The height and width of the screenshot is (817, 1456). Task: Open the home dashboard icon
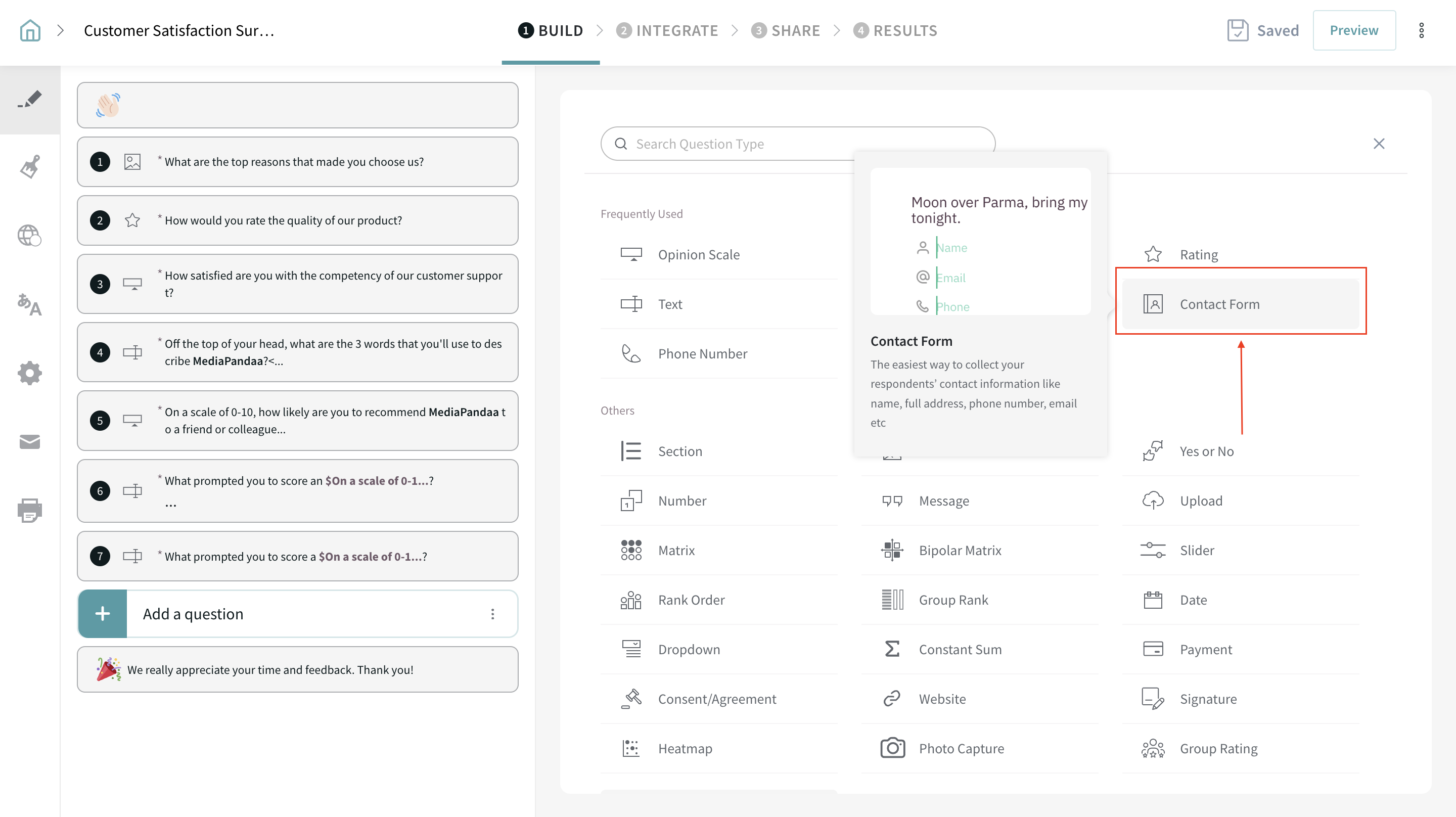30,30
